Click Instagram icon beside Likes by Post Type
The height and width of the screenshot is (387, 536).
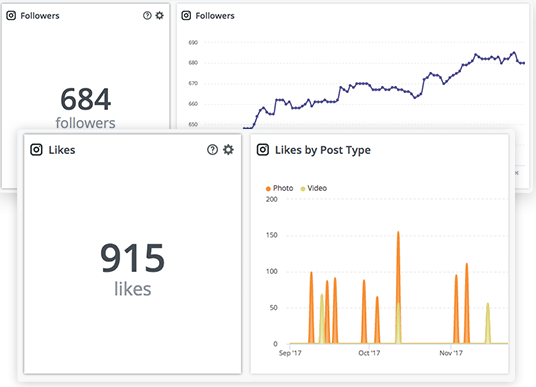click(x=263, y=150)
